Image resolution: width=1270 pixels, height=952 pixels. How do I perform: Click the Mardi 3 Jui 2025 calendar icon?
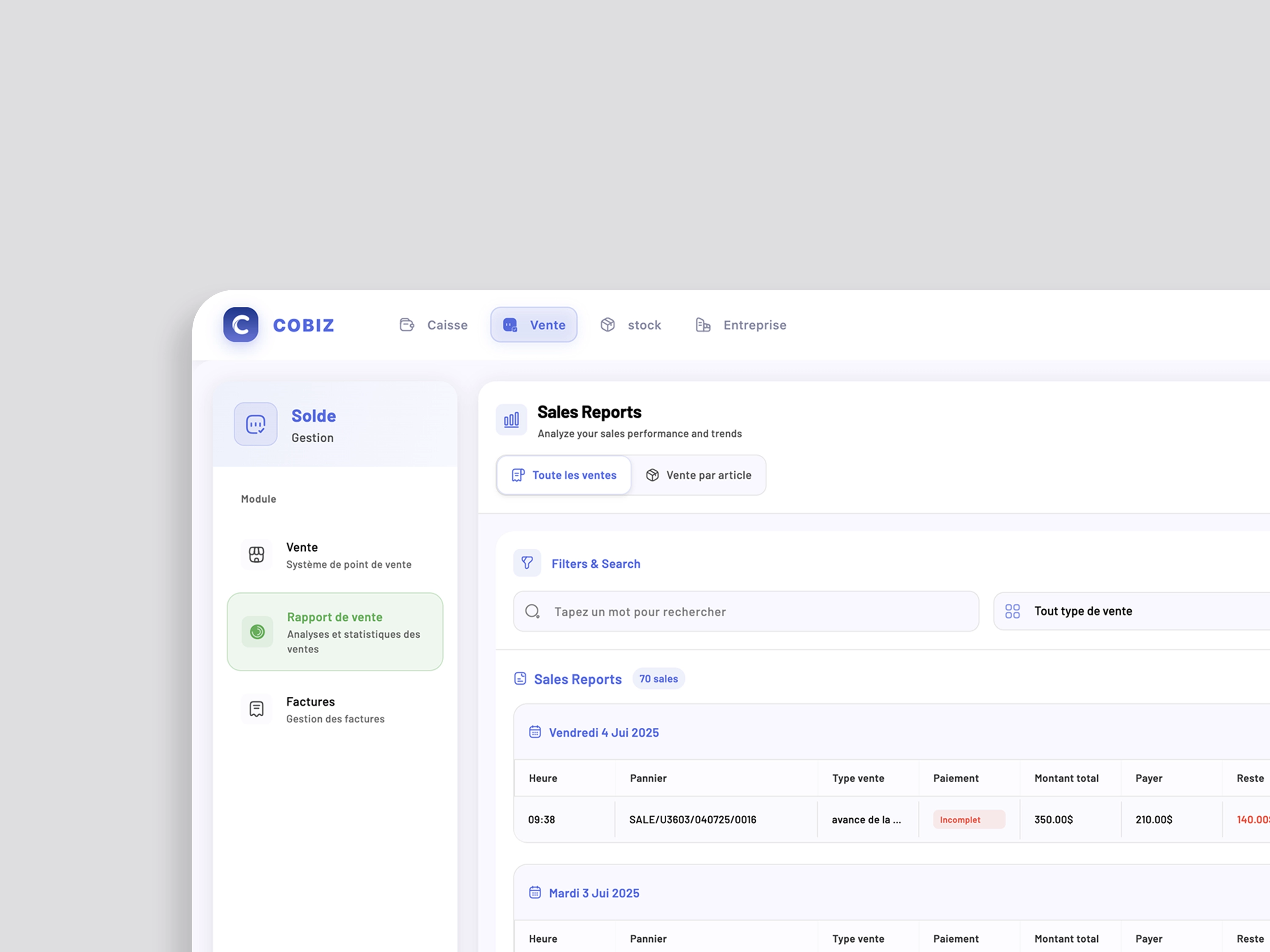point(535,892)
